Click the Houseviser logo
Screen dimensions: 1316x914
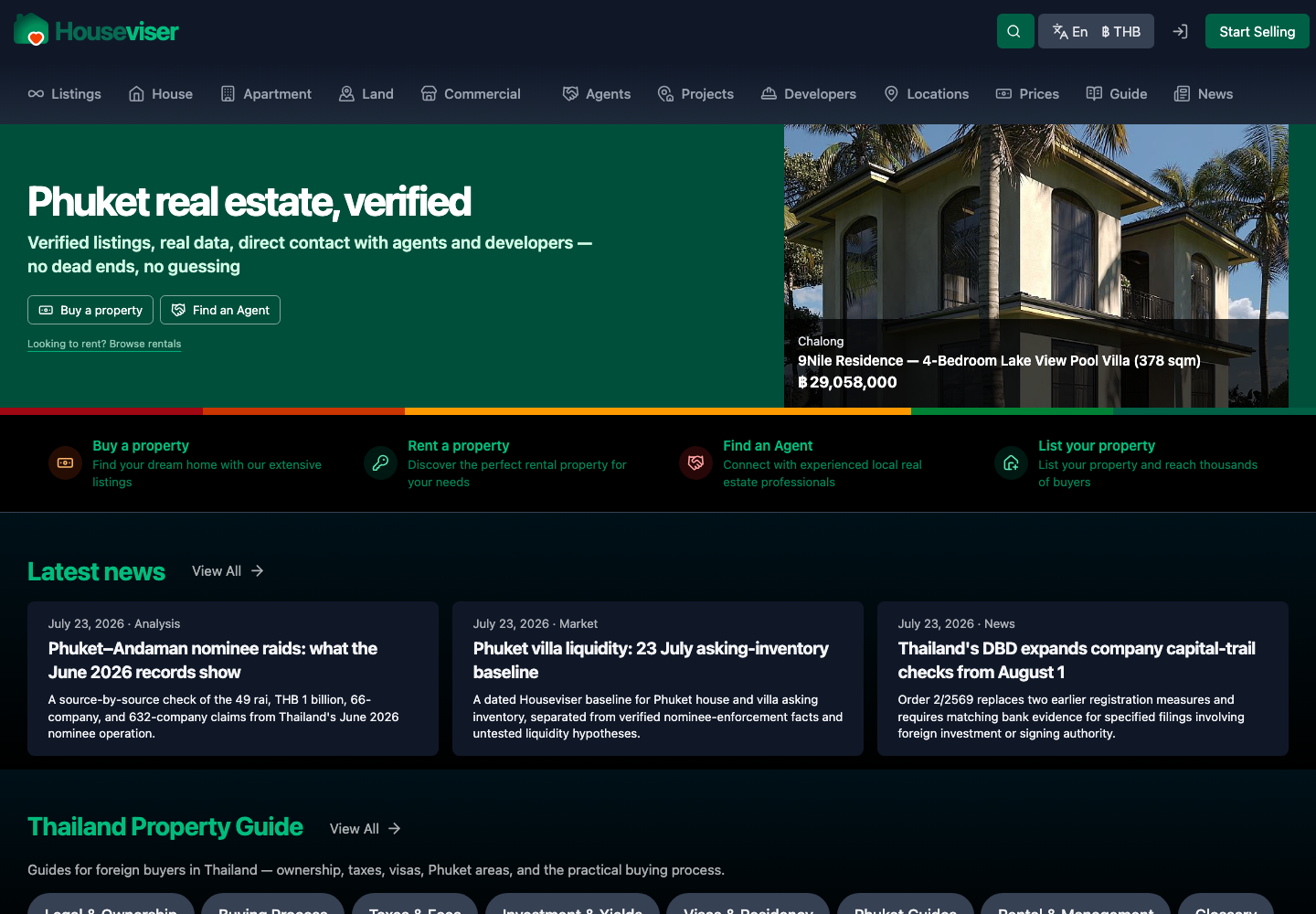pos(96,30)
